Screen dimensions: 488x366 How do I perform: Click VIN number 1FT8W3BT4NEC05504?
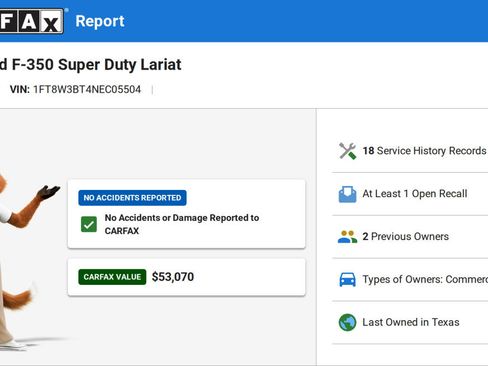[87, 89]
